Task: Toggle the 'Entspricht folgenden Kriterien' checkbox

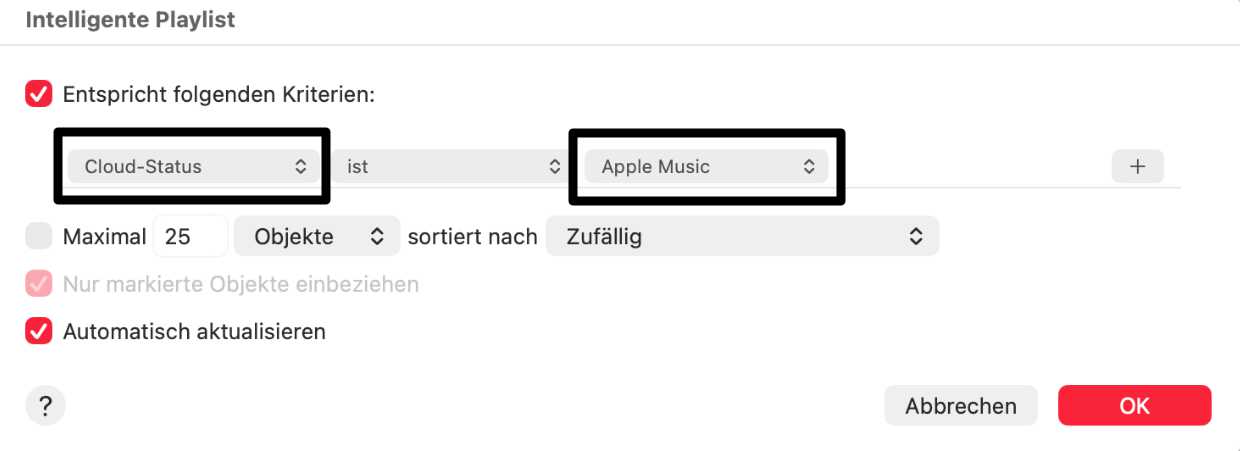Action: (39, 95)
